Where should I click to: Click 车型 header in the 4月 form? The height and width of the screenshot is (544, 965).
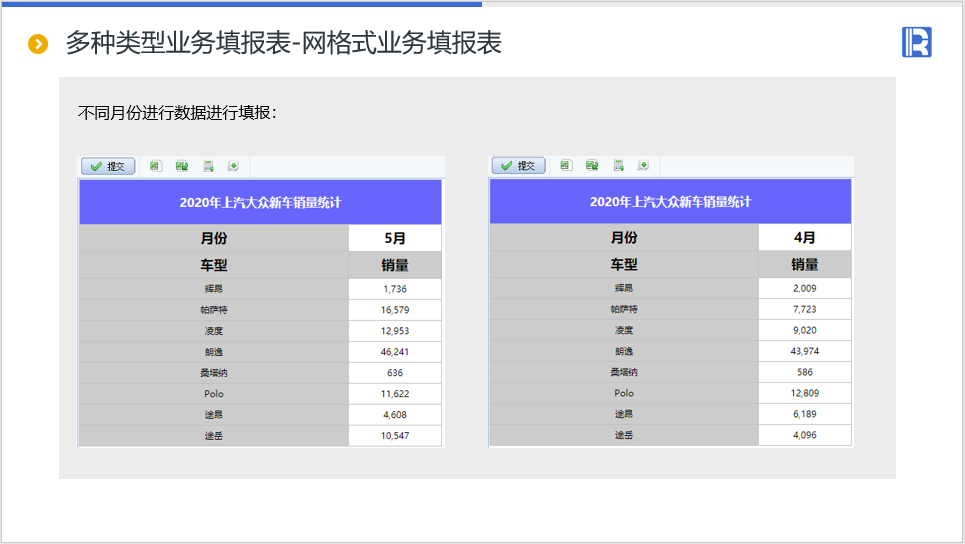[x=624, y=265]
